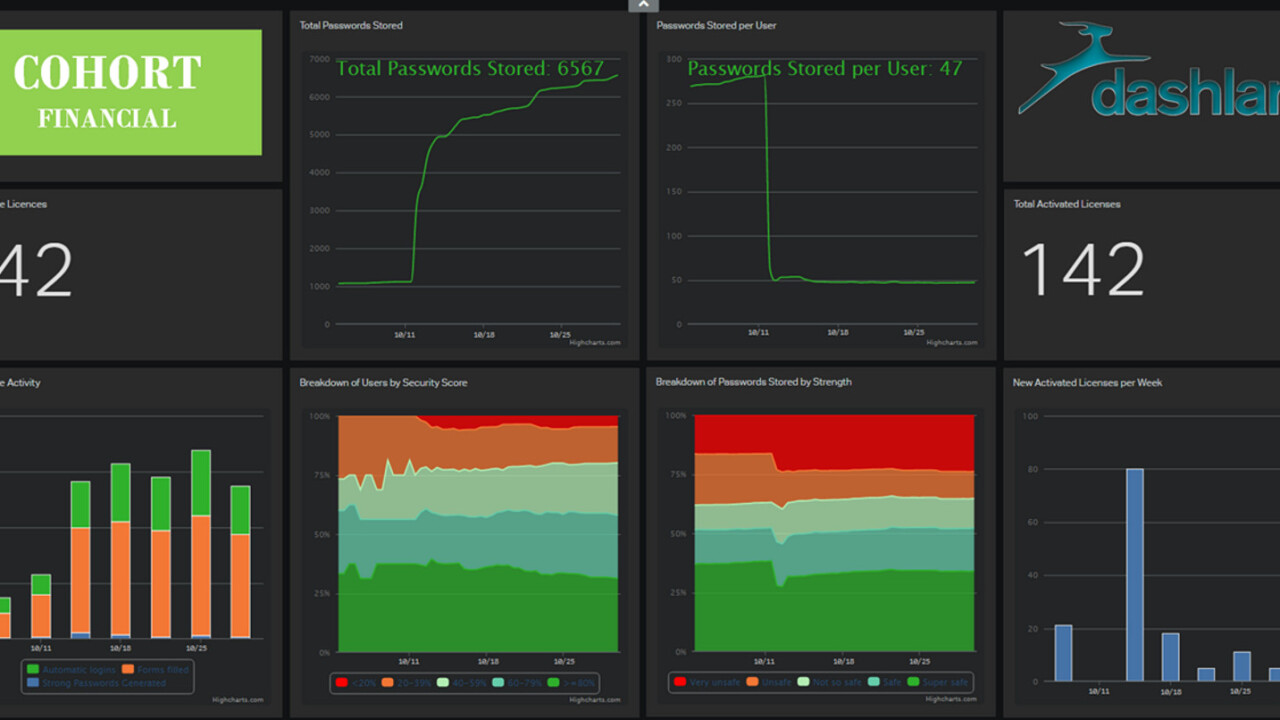Click the orange Unsafe legend icon
This screenshot has width=1280, height=720.
[x=752, y=683]
